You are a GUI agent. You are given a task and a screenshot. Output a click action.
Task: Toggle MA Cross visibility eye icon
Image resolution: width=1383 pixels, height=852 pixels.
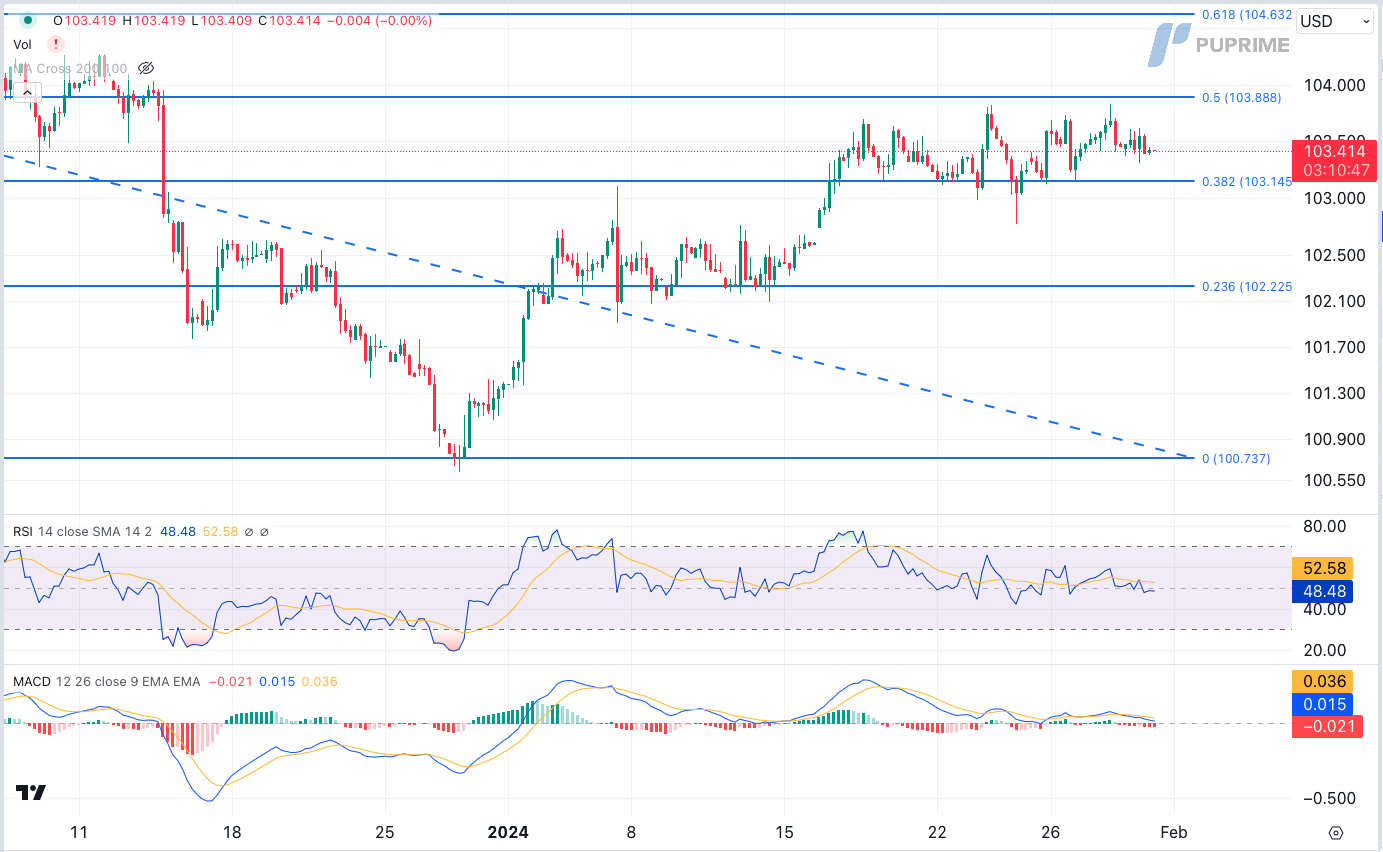tap(146, 68)
